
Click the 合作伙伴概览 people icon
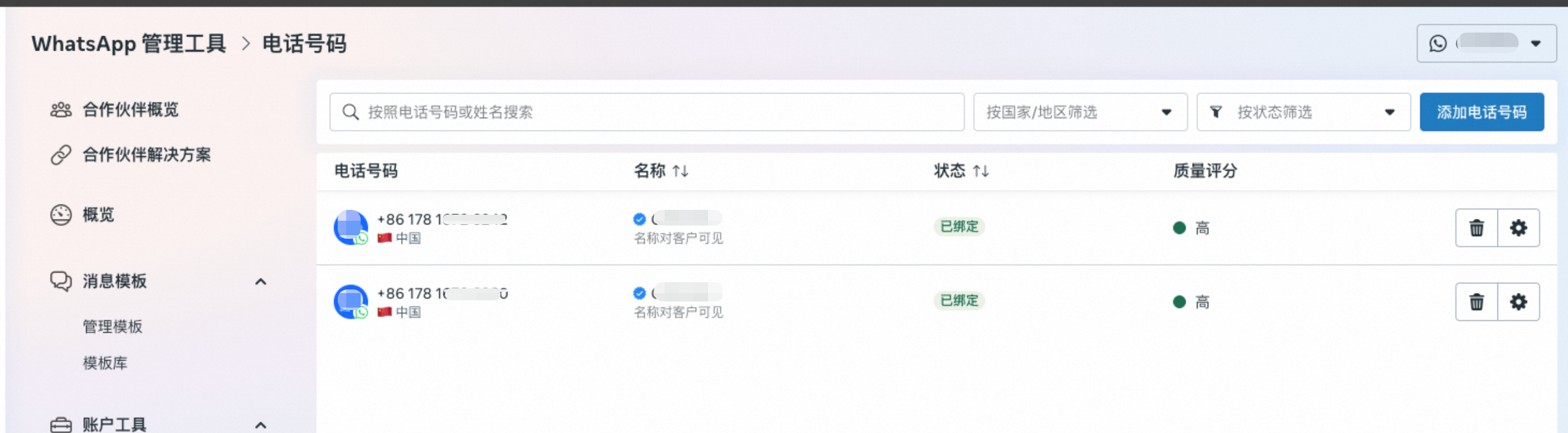[61, 110]
